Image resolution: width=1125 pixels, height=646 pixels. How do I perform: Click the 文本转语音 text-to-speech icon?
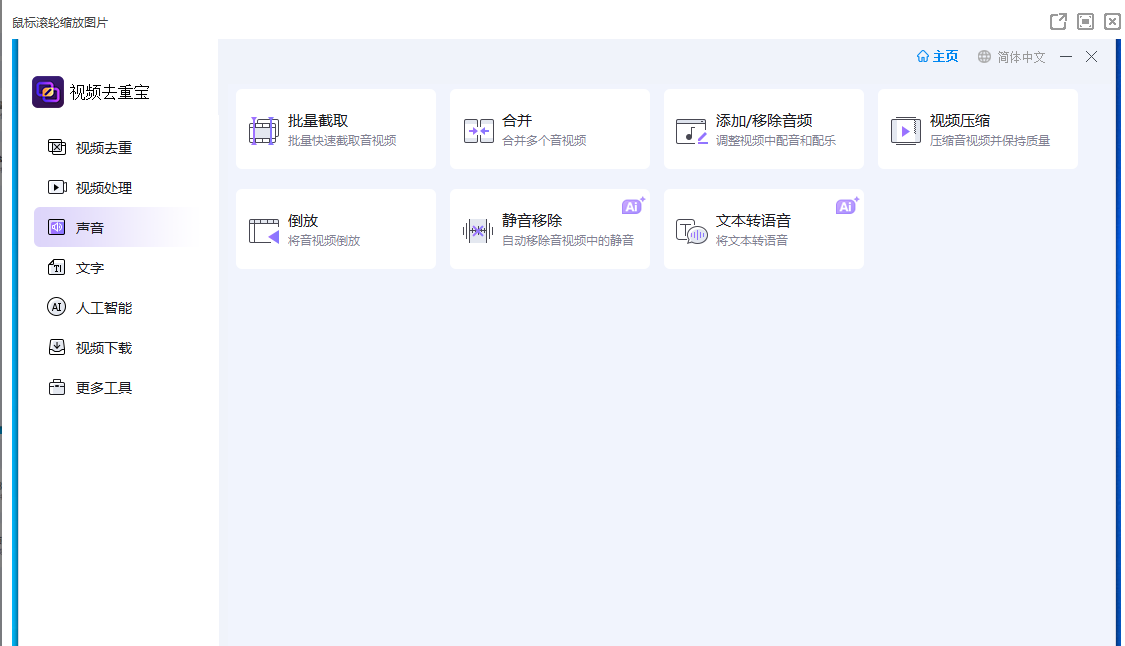691,231
